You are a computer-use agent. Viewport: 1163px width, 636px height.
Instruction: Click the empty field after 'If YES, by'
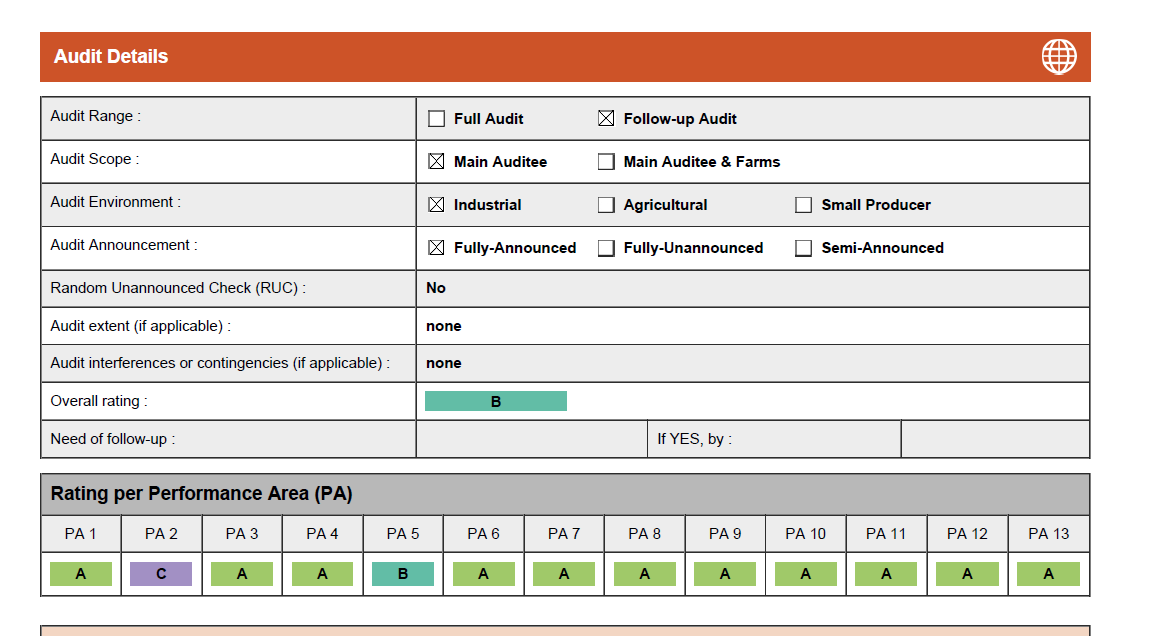tap(995, 439)
